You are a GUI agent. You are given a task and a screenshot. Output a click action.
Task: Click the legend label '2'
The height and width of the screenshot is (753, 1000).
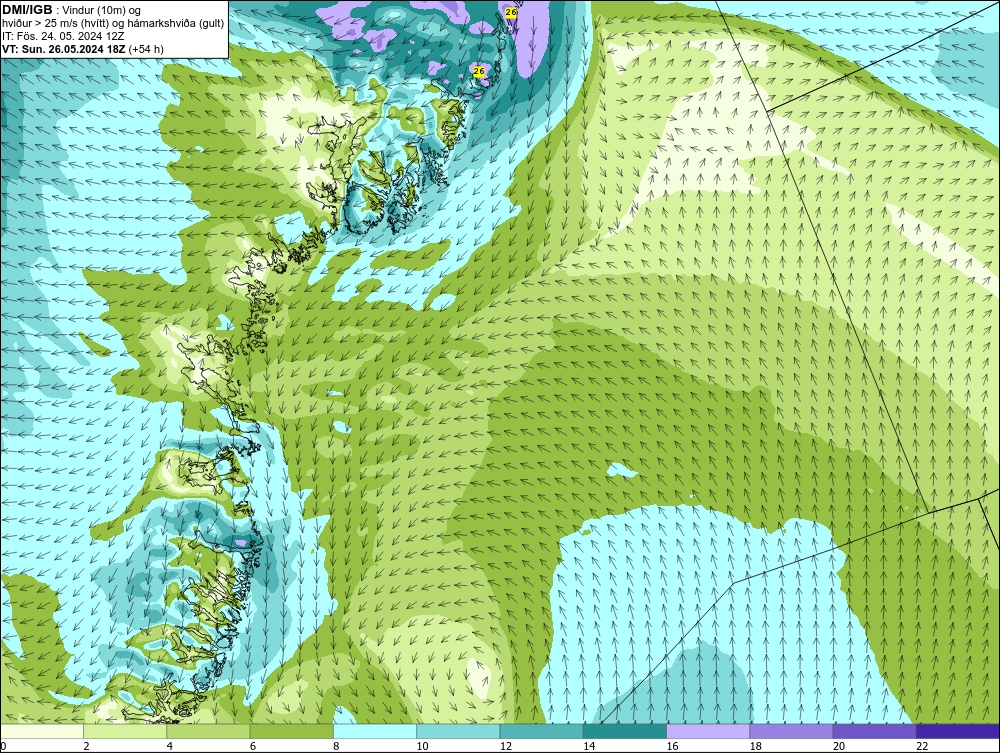pyautogui.click(x=86, y=747)
